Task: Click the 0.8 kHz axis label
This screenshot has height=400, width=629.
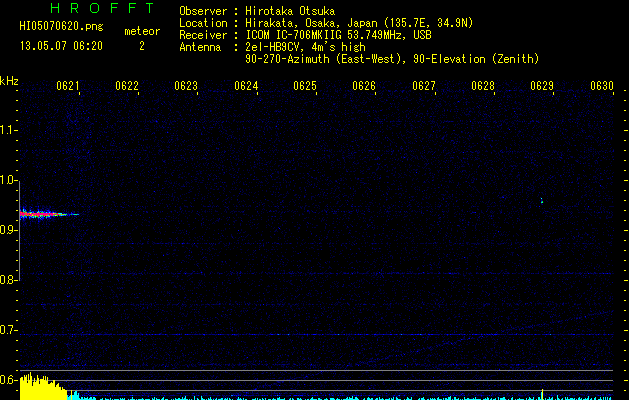Action: click(8, 279)
